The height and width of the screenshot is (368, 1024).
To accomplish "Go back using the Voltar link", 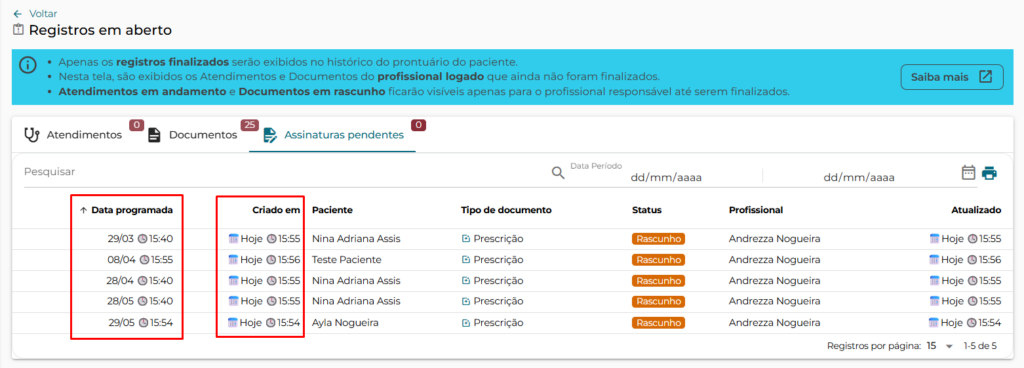I will tap(35, 13).
